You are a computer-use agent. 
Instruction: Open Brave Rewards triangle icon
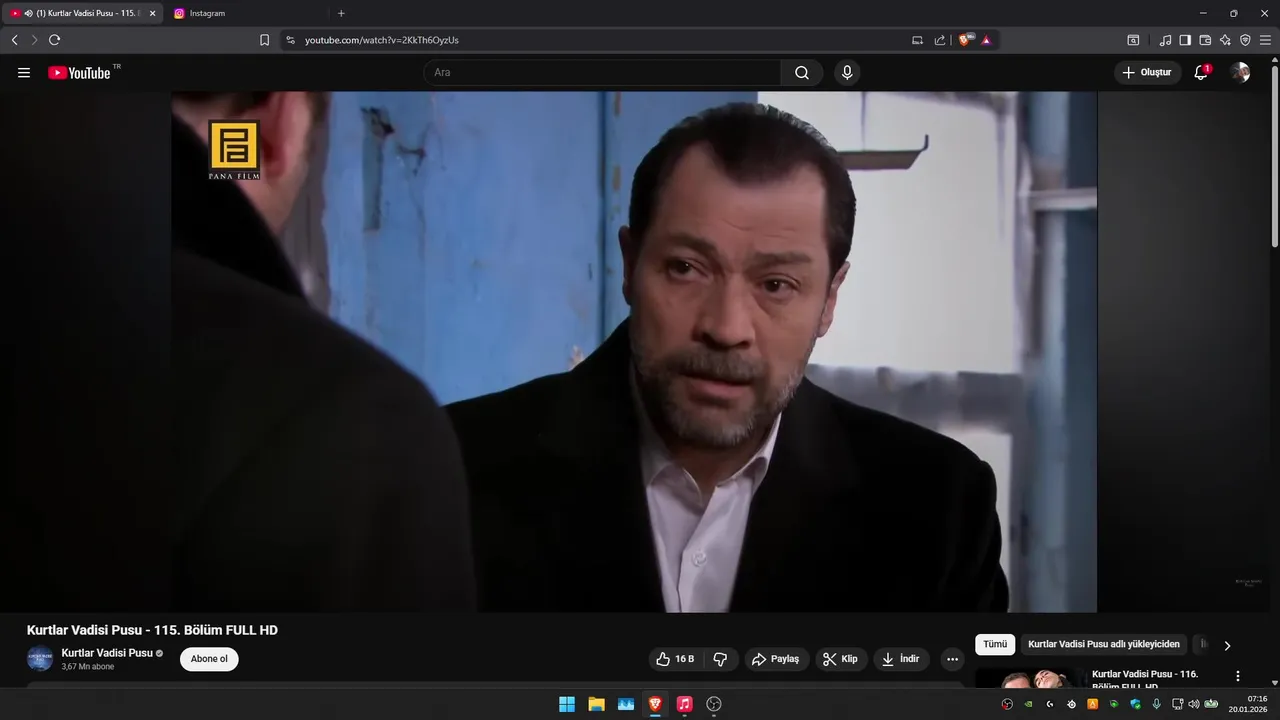tap(986, 40)
